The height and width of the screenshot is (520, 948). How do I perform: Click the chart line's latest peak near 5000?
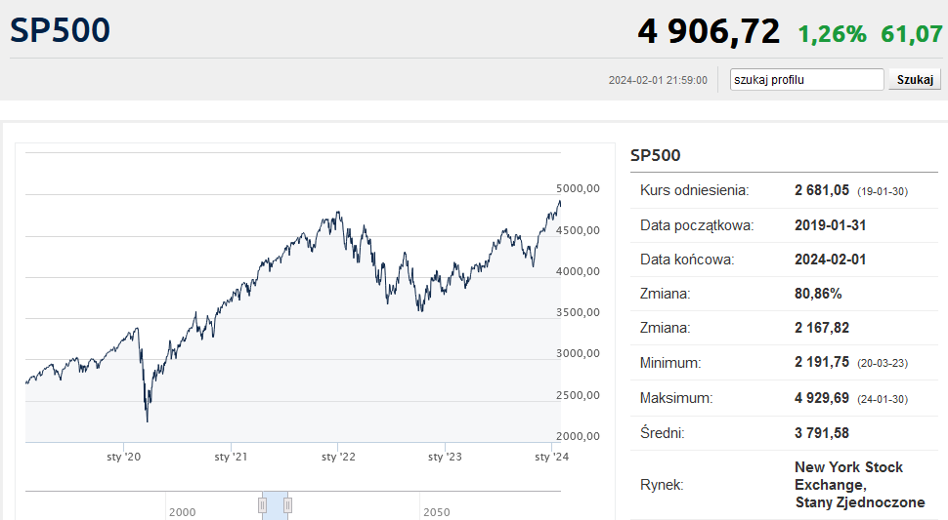click(559, 202)
